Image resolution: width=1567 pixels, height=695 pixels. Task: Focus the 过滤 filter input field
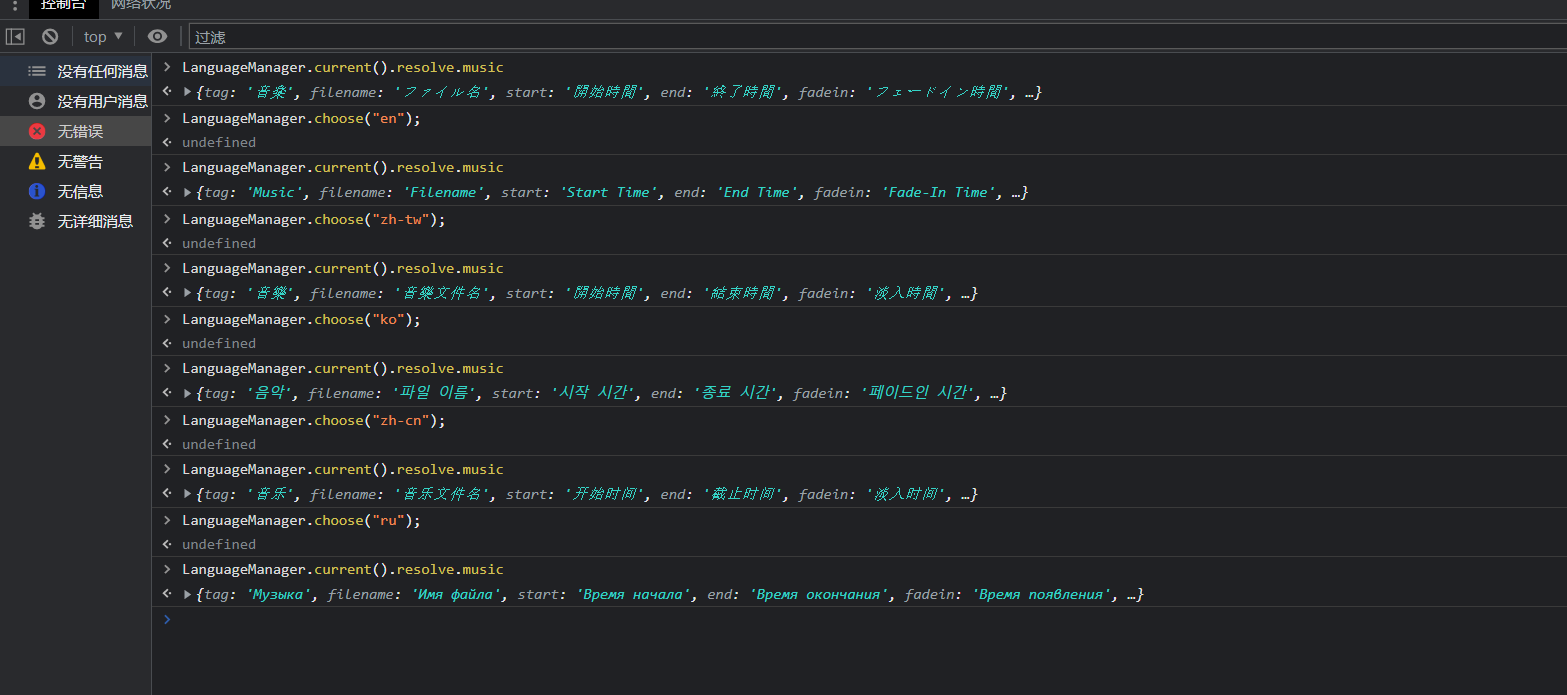click(878, 37)
